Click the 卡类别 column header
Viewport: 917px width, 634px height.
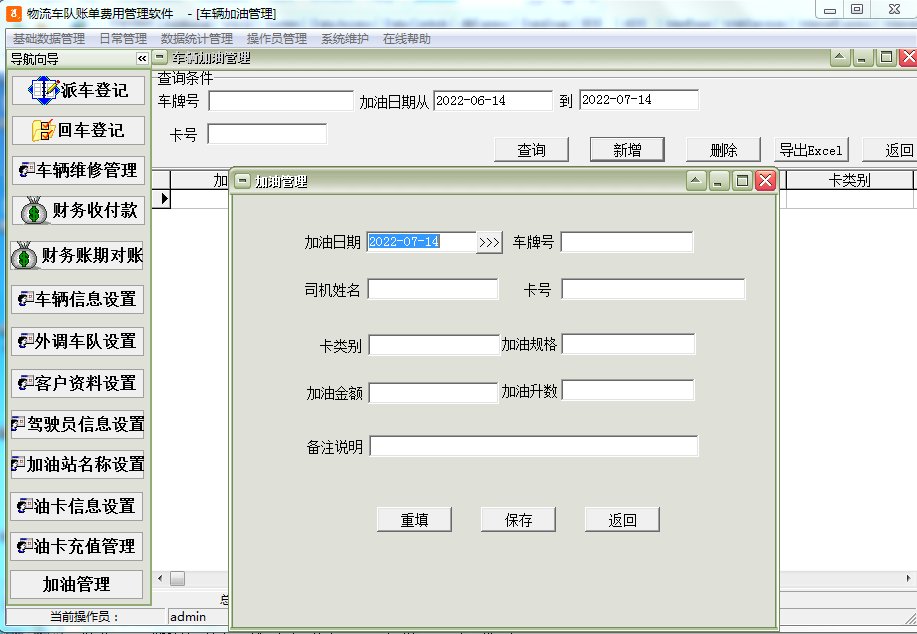pos(849,181)
